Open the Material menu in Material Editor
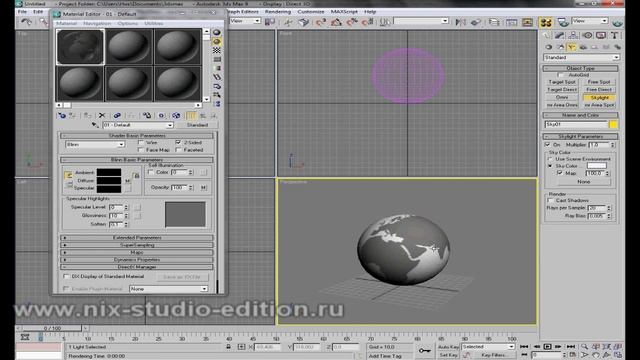This screenshot has height=360, width=640. click(x=66, y=23)
